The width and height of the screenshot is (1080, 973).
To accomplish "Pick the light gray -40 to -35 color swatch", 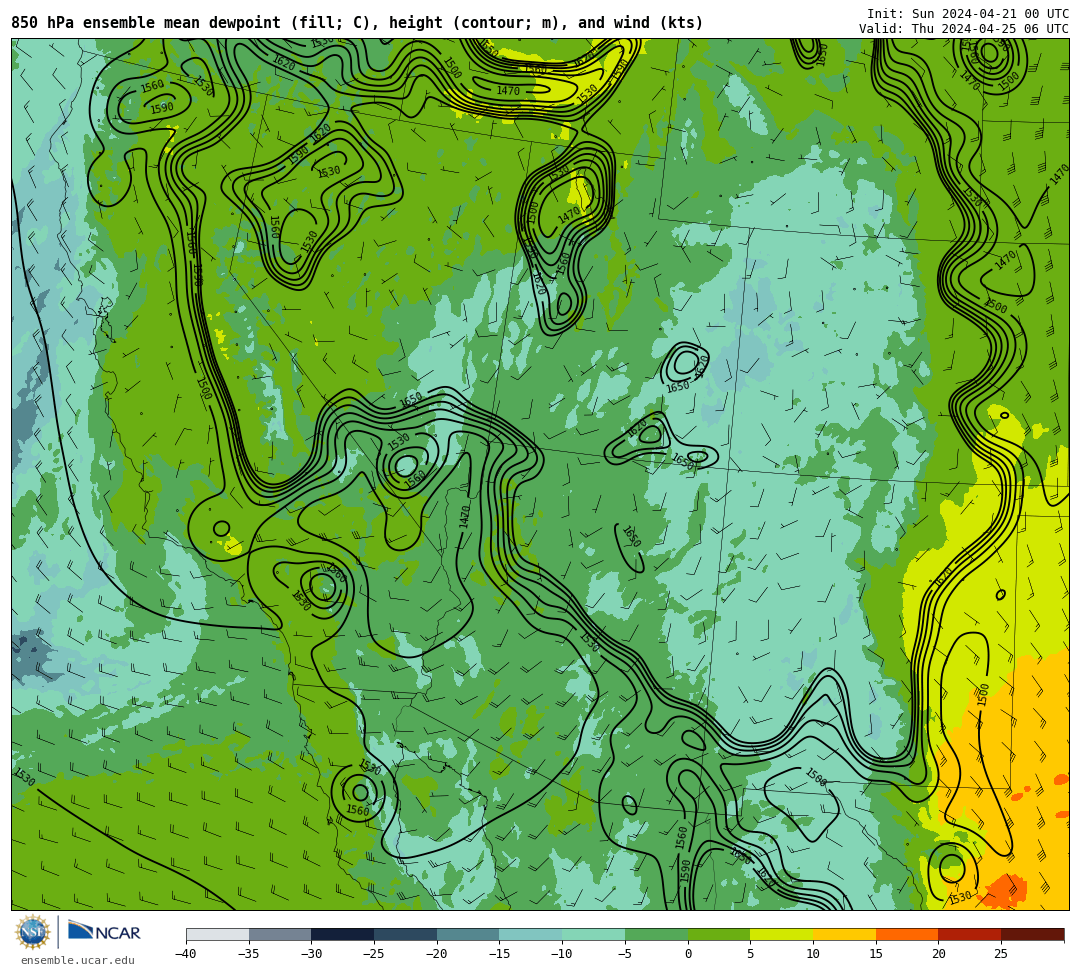I will pos(218,934).
